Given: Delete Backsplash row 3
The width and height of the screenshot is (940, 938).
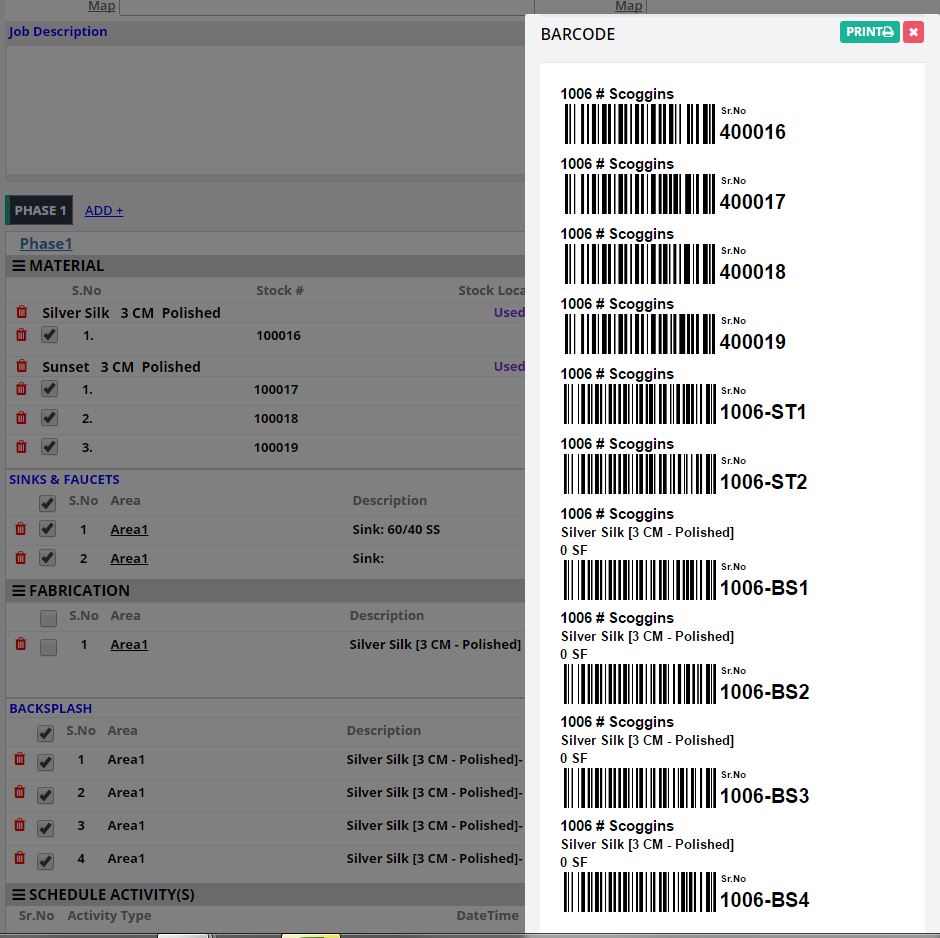Looking at the screenshot, I should coord(20,825).
